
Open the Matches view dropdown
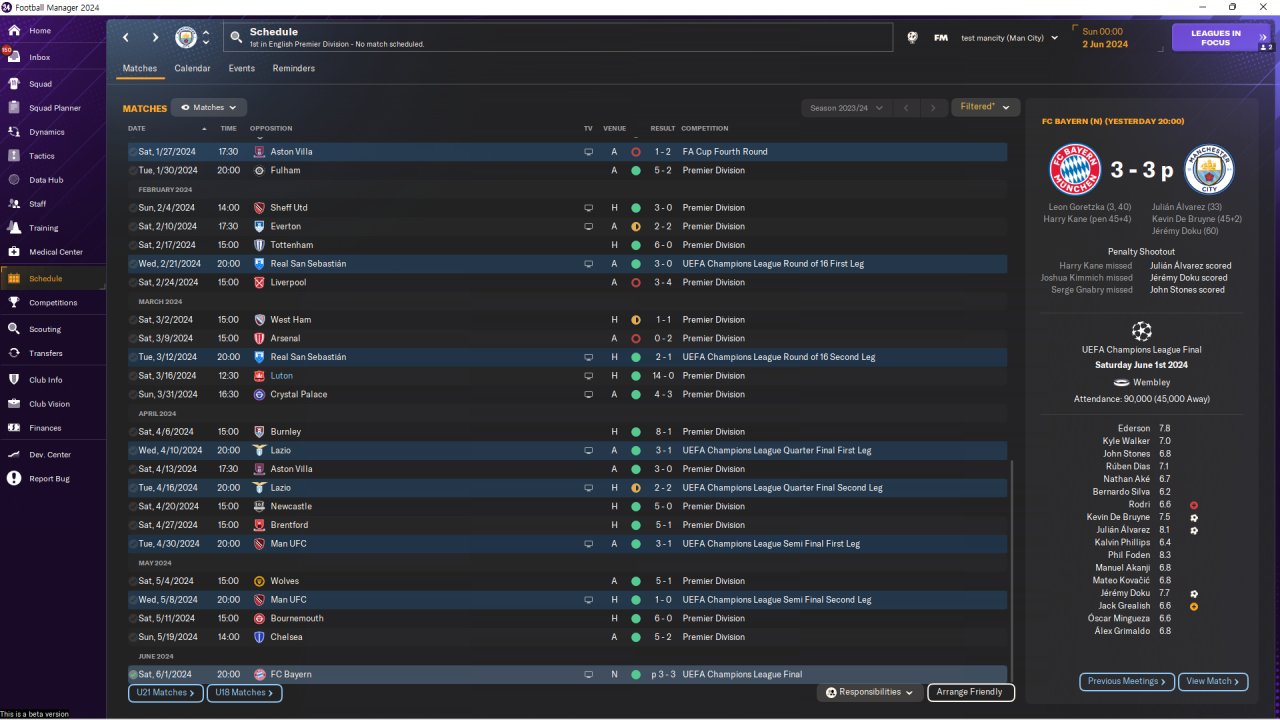pos(209,107)
